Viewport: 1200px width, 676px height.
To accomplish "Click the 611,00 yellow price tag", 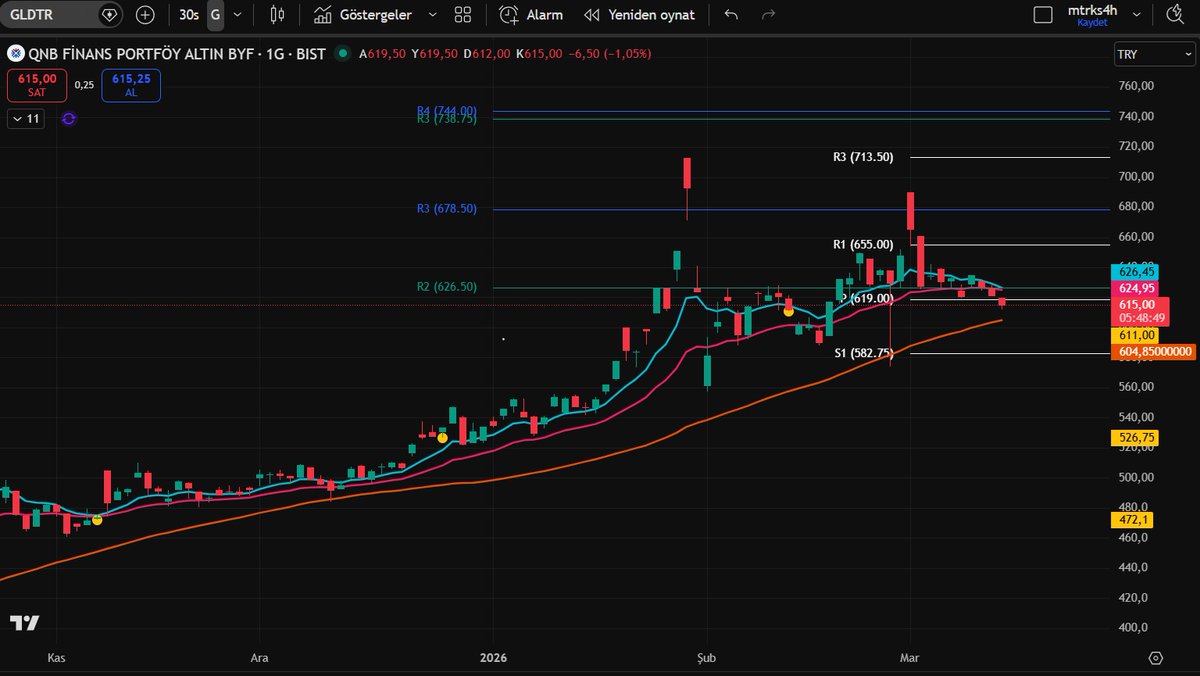I will pos(1133,335).
